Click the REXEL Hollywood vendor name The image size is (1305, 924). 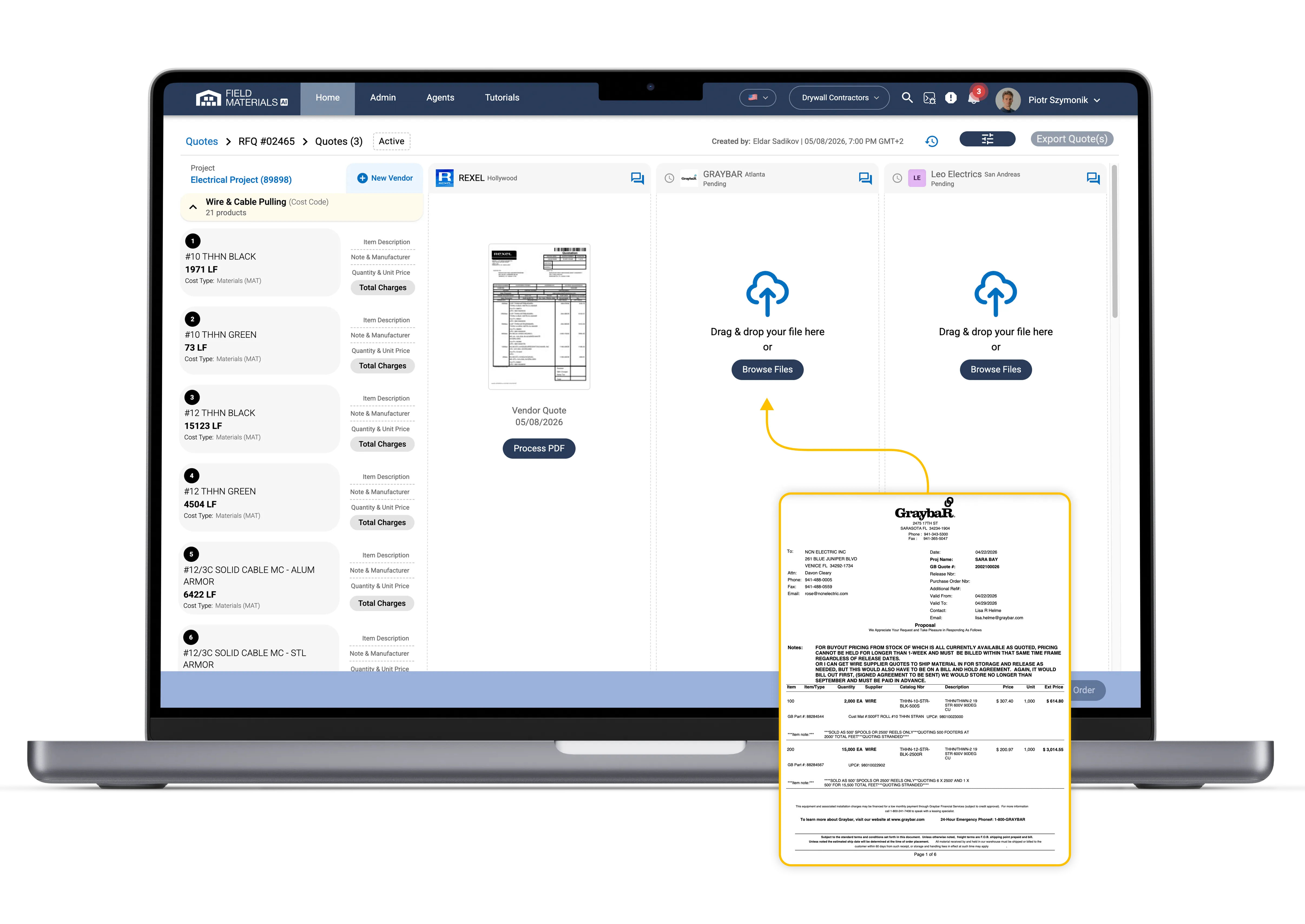coord(487,178)
